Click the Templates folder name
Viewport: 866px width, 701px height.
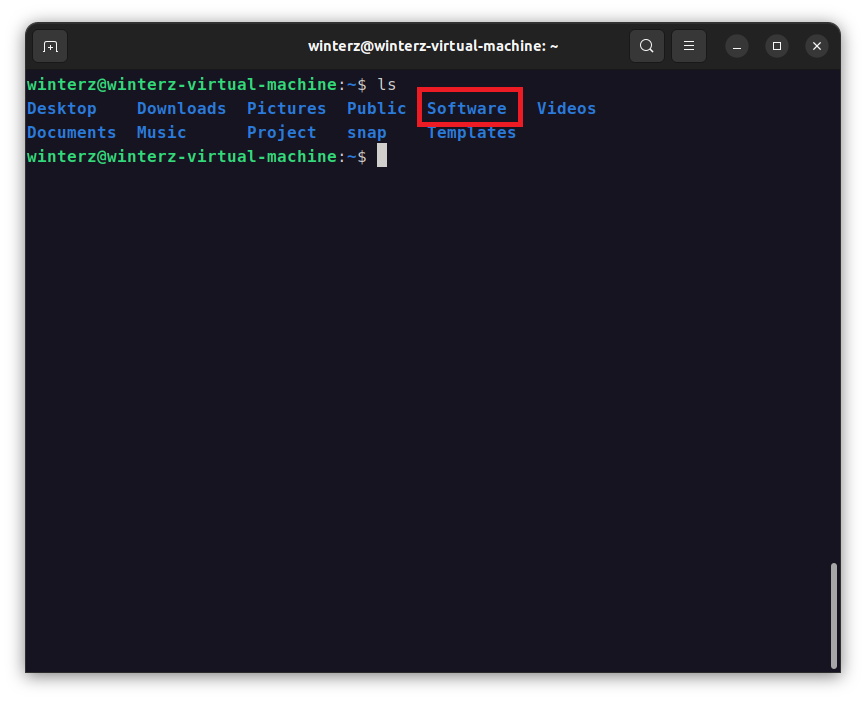[470, 132]
